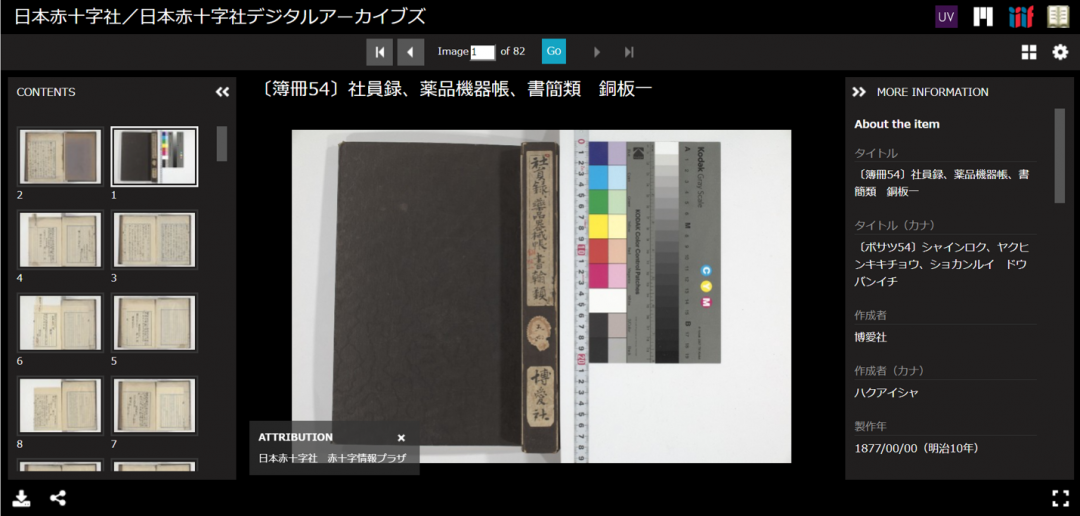Viewport: 1080px width, 516px height.
Task: Jump to the last image
Action: pos(629,52)
